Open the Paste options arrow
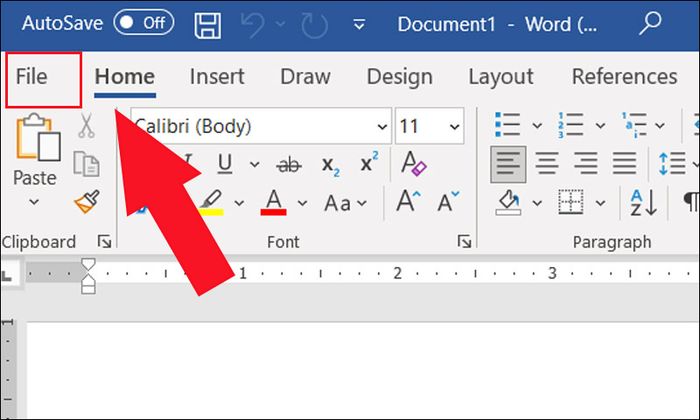The width and height of the screenshot is (700, 420). click(34, 202)
